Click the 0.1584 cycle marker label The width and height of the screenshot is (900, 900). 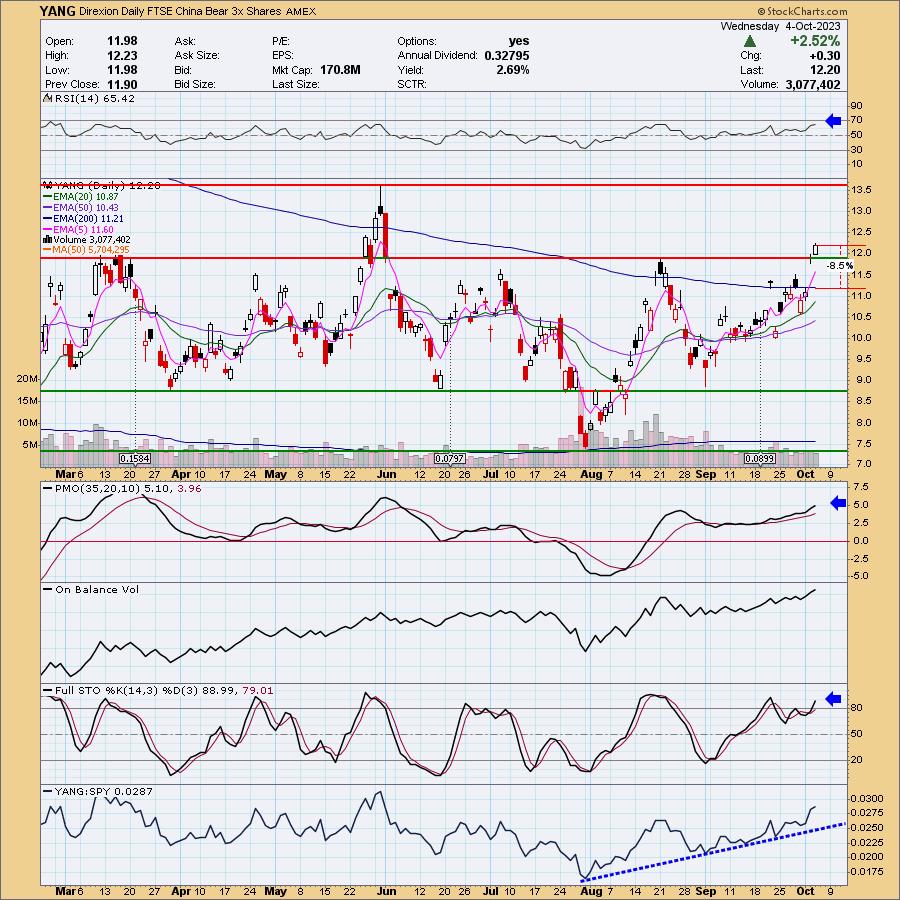tap(135, 459)
